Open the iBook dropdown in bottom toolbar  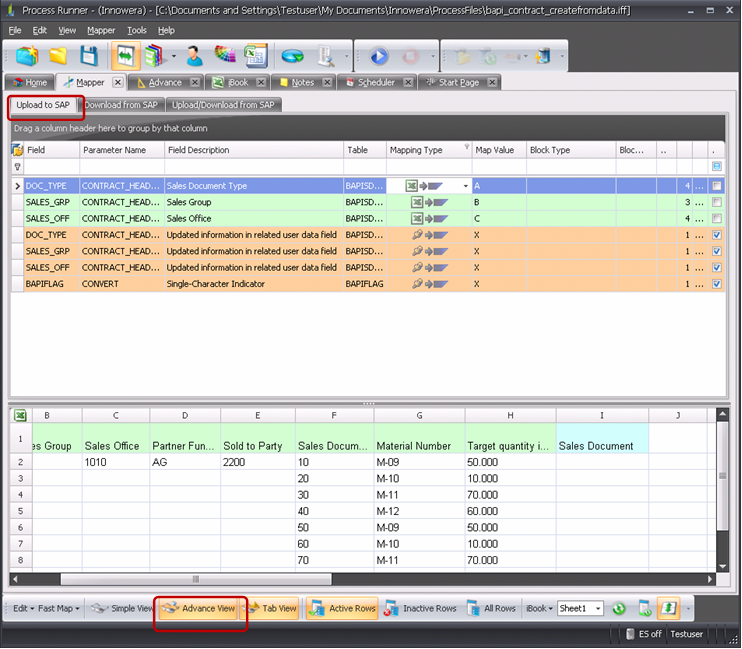click(x=539, y=608)
